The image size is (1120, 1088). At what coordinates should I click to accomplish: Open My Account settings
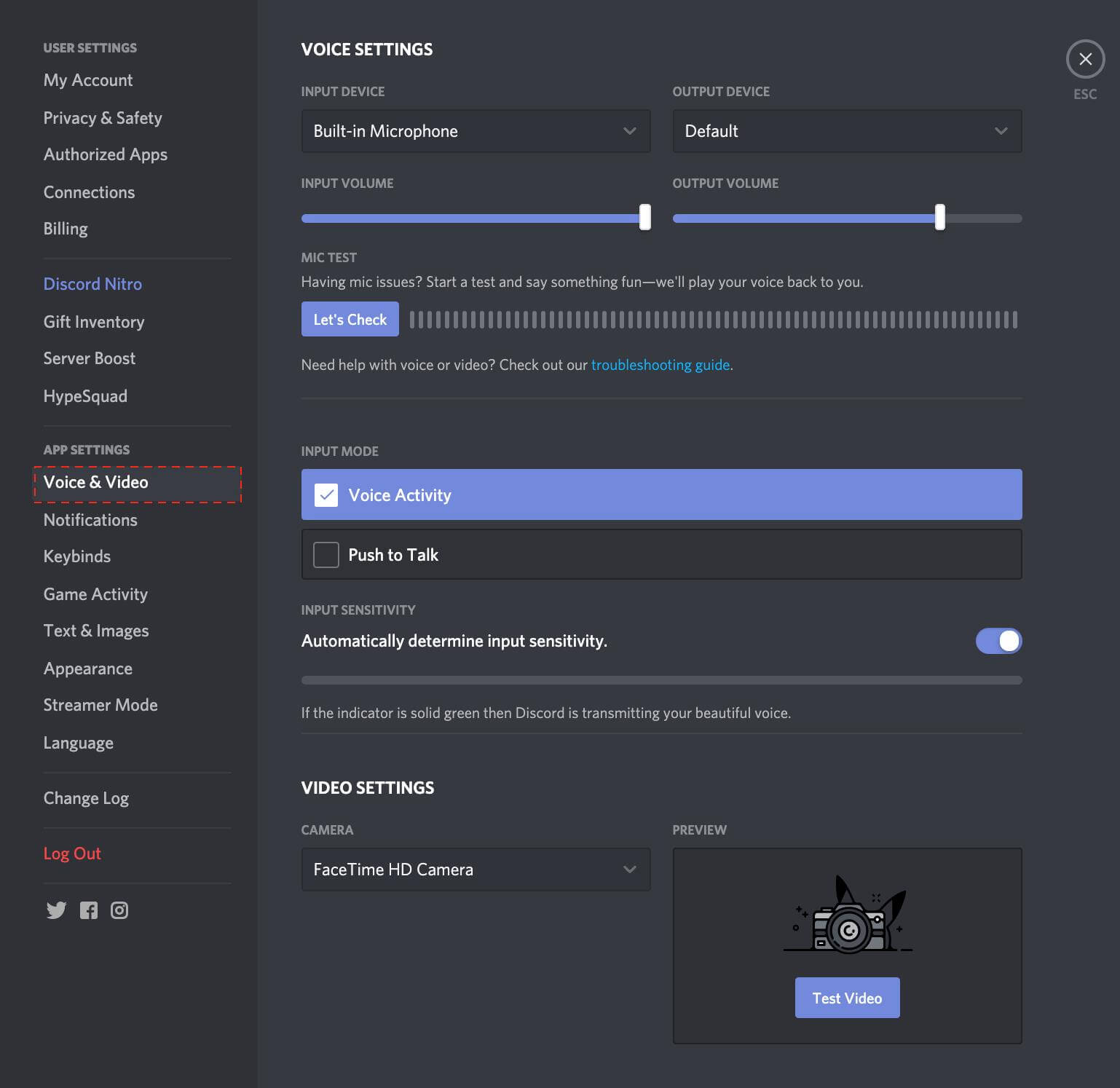pos(87,80)
